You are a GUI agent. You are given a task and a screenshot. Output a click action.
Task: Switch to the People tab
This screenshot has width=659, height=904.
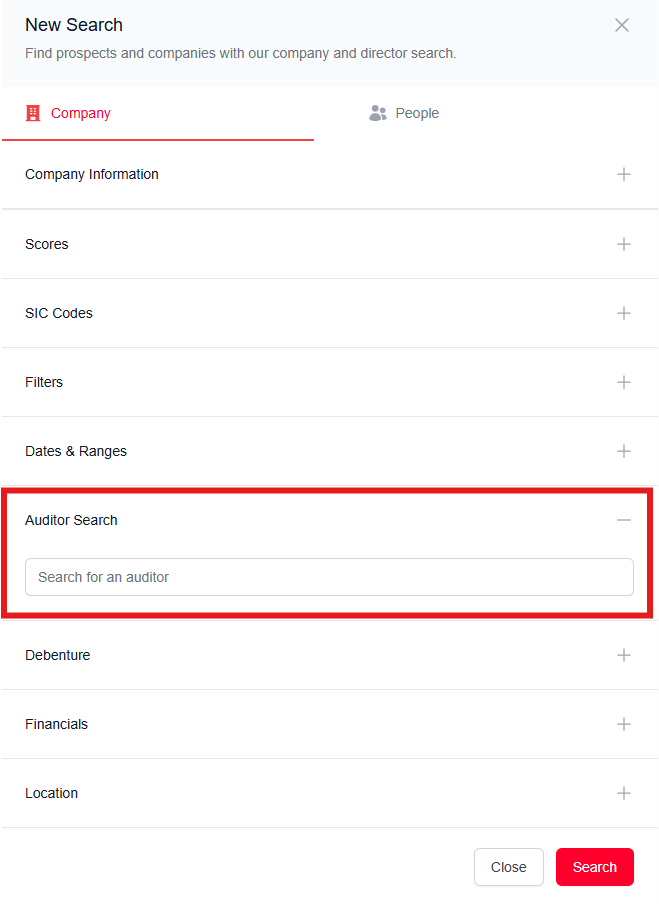click(x=416, y=113)
